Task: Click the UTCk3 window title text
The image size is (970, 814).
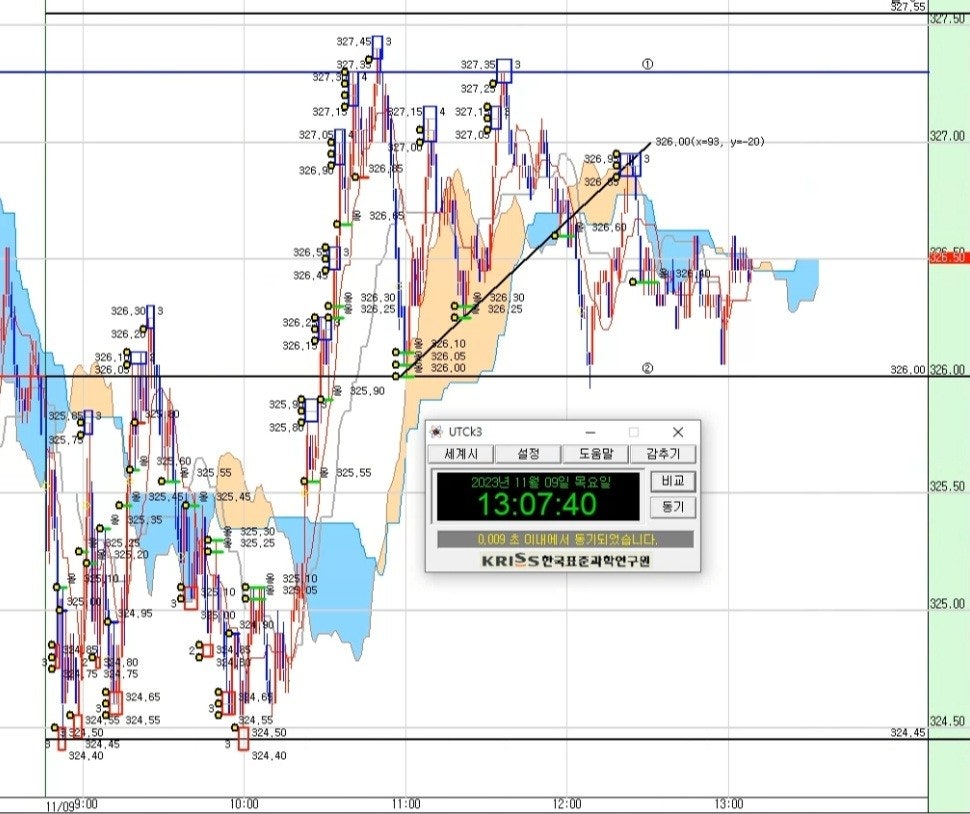Action: (465, 432)
